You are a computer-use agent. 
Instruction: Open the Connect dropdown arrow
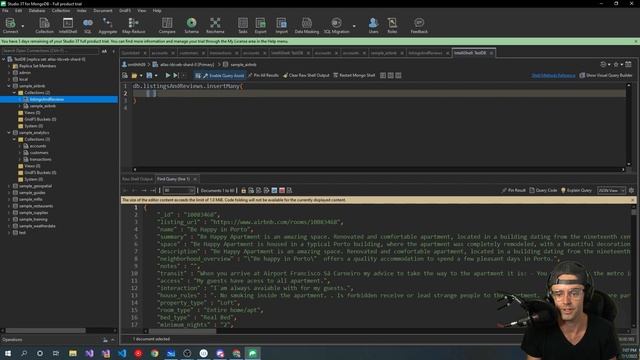click(x=23, y=26)
